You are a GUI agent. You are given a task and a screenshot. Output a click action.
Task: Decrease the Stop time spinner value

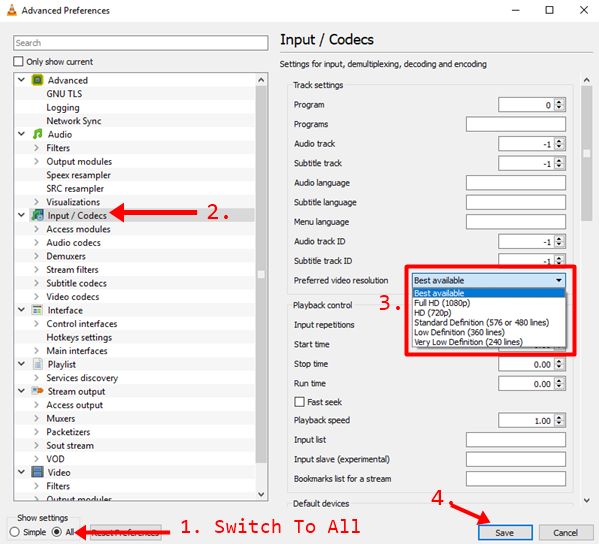tap(559, 367)
